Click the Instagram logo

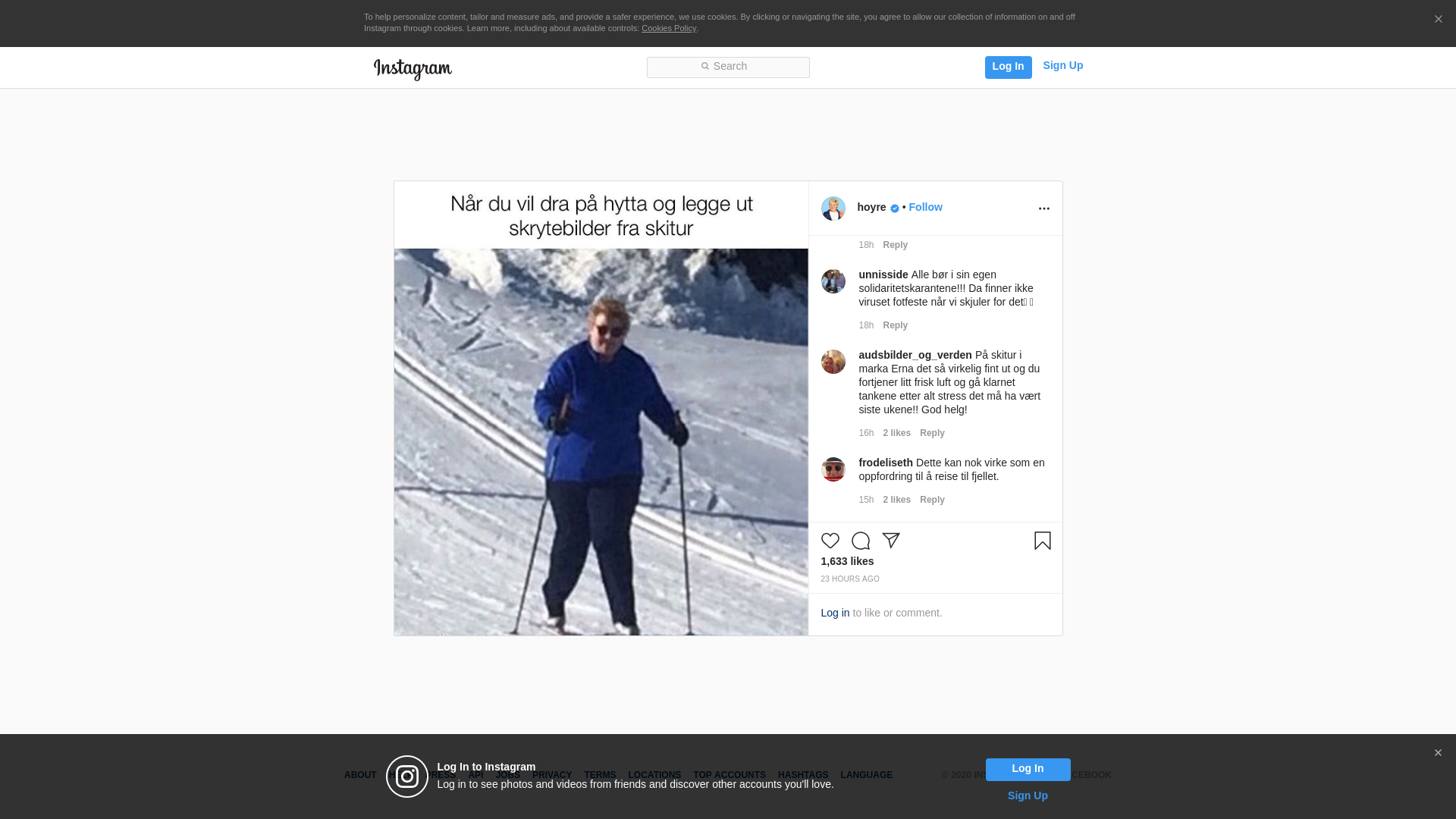pyautogui.click(x=413, y=69)
